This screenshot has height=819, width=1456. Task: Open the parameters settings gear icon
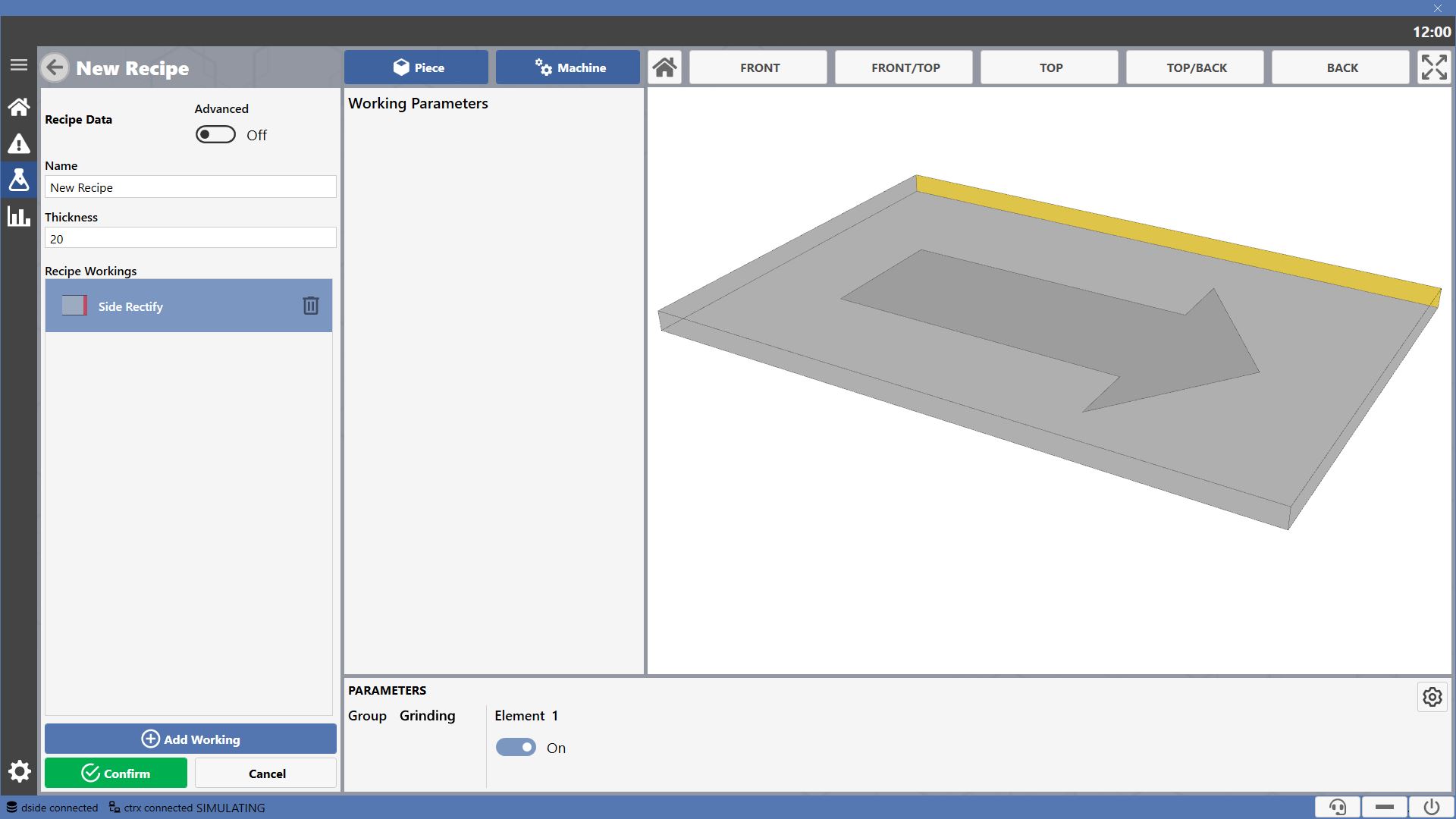1432,697
